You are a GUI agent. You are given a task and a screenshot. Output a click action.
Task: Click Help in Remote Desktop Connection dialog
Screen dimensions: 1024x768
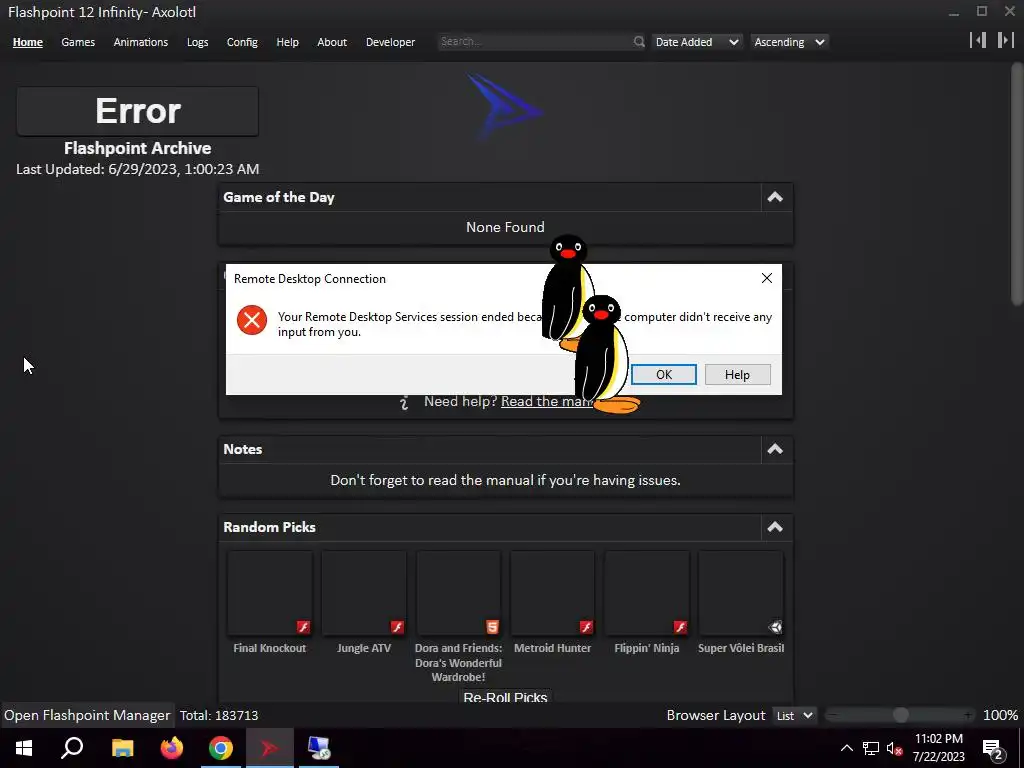pos(737,374)
